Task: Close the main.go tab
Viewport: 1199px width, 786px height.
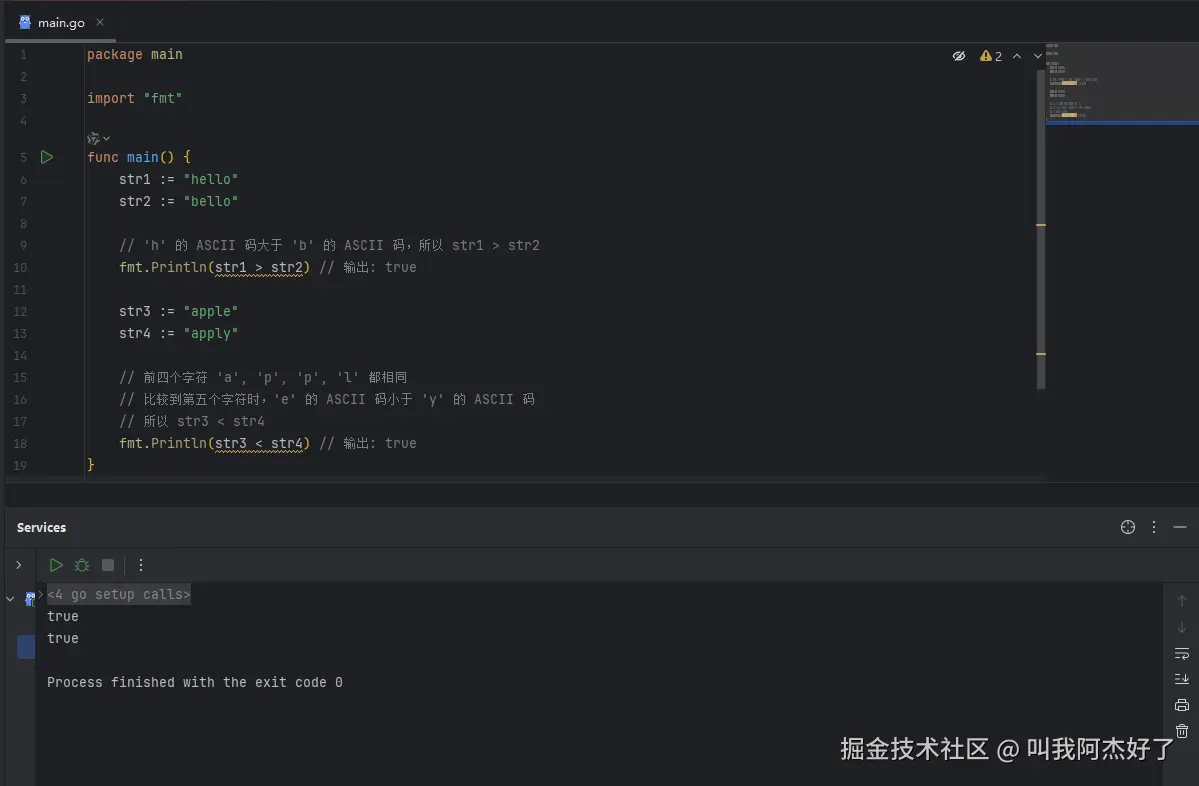Action: pyautogui.click(x=100, y=22)
